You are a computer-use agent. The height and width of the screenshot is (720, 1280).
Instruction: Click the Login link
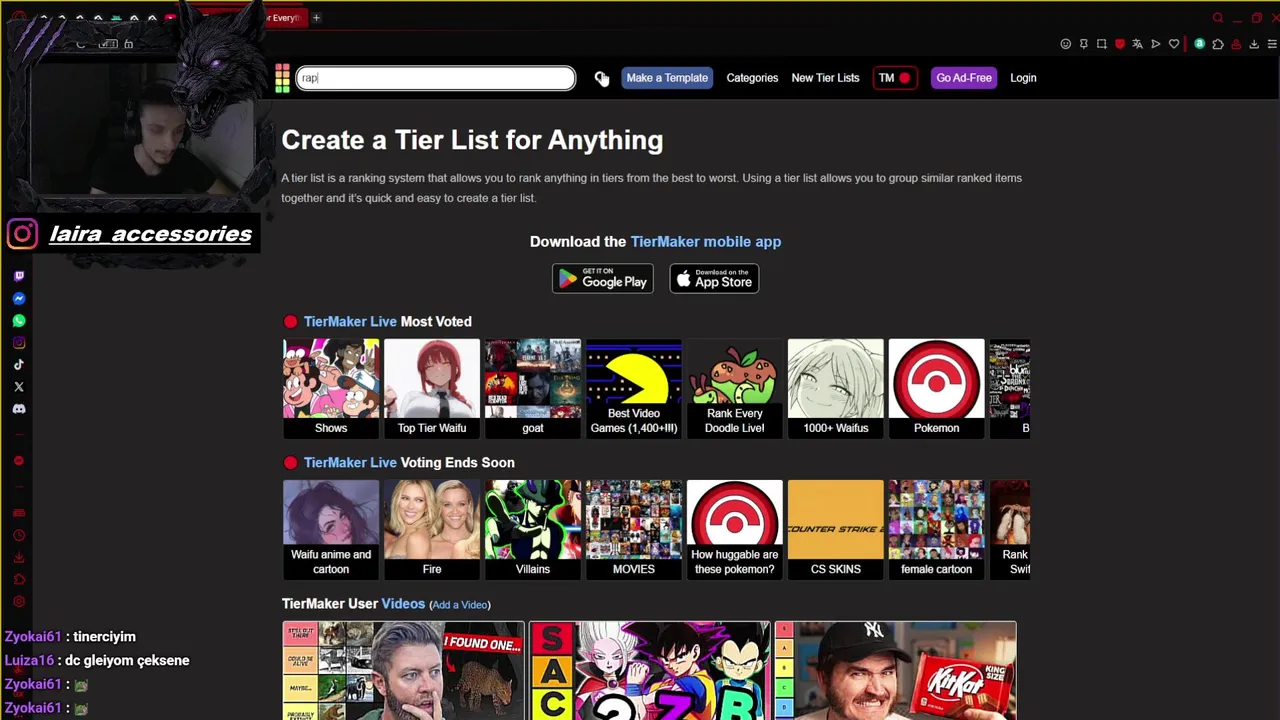tap(1023, 78)
